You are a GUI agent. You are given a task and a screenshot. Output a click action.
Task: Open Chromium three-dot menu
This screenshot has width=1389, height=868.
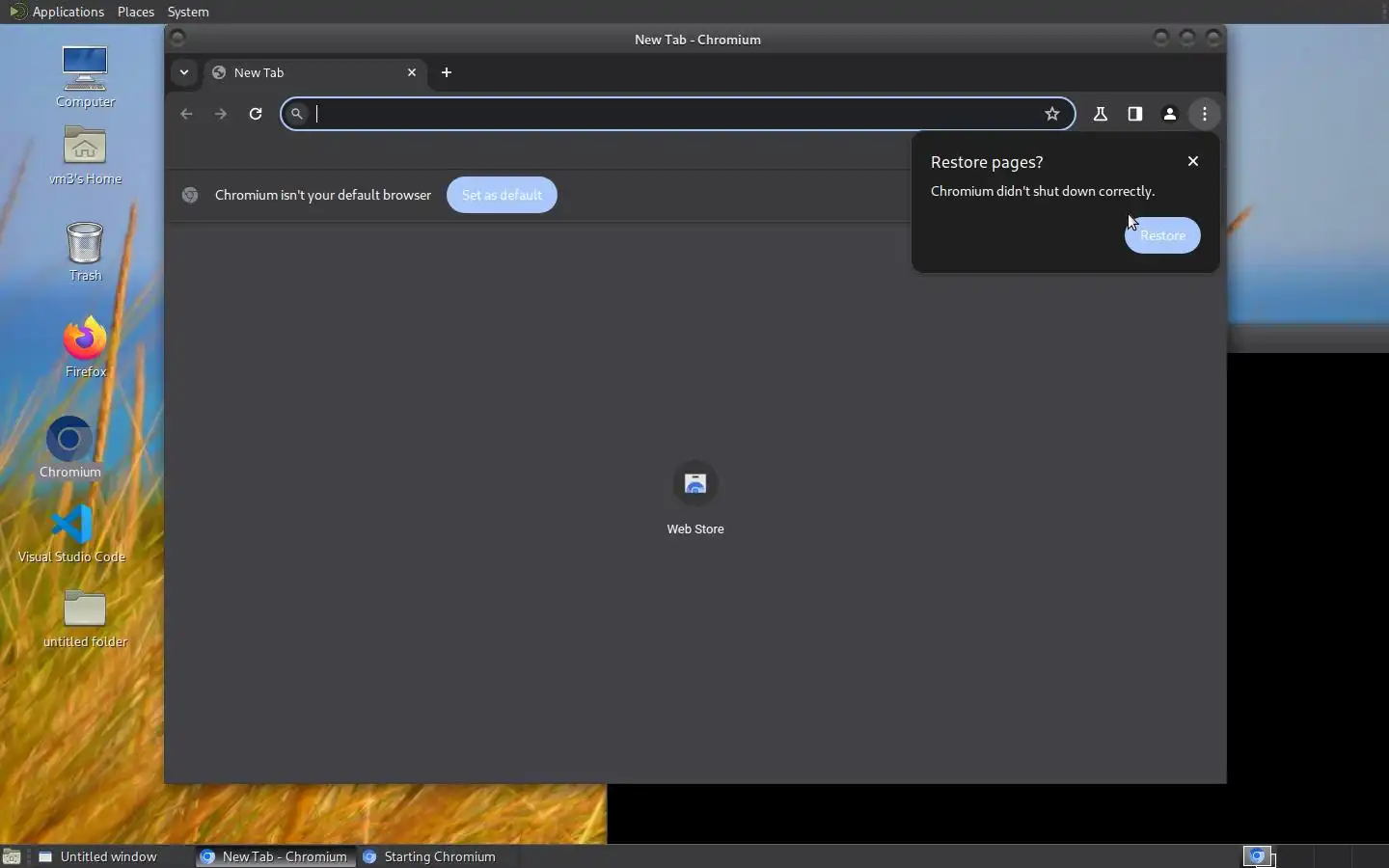tap(1205, 114)
